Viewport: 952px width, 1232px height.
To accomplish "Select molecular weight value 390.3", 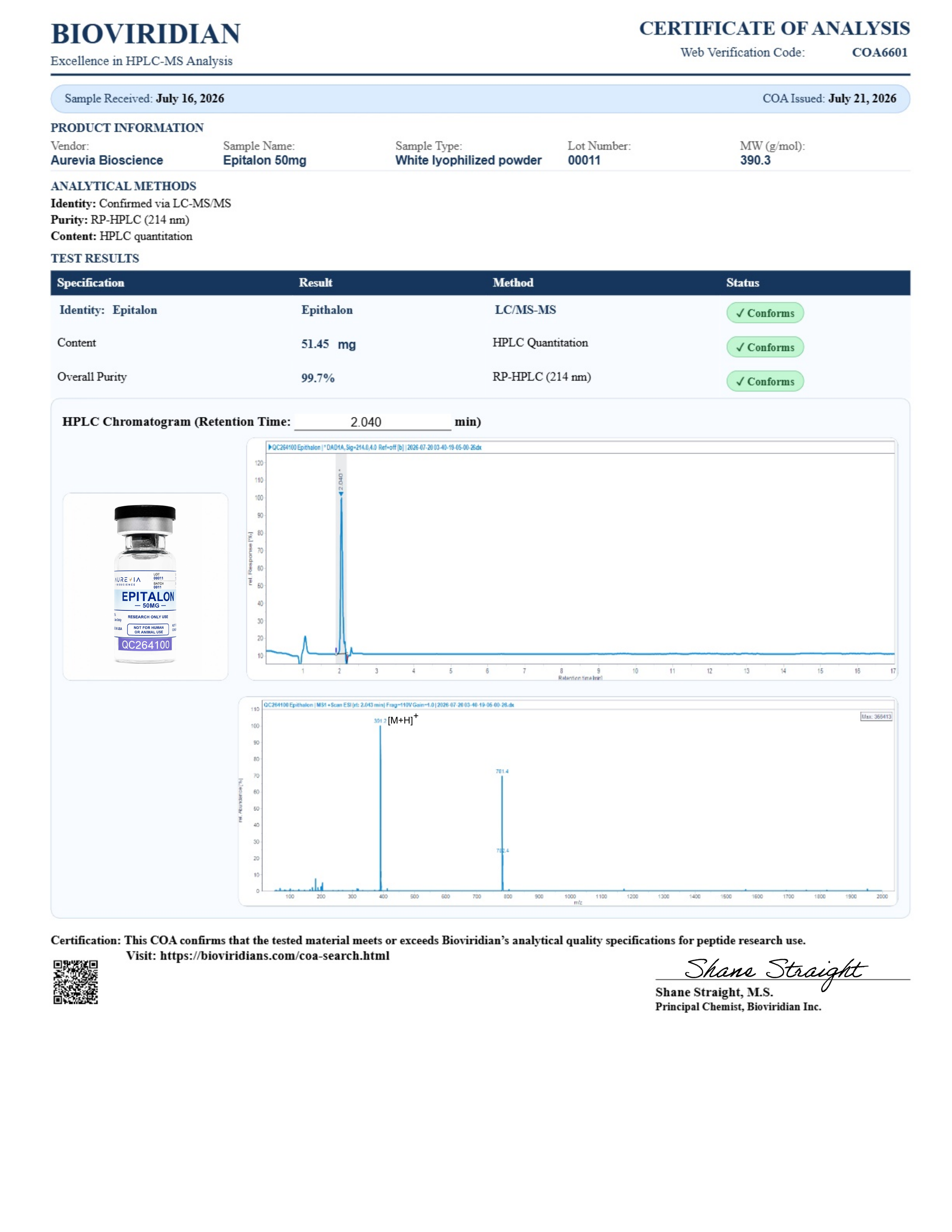I will click(x=755, y=160).
